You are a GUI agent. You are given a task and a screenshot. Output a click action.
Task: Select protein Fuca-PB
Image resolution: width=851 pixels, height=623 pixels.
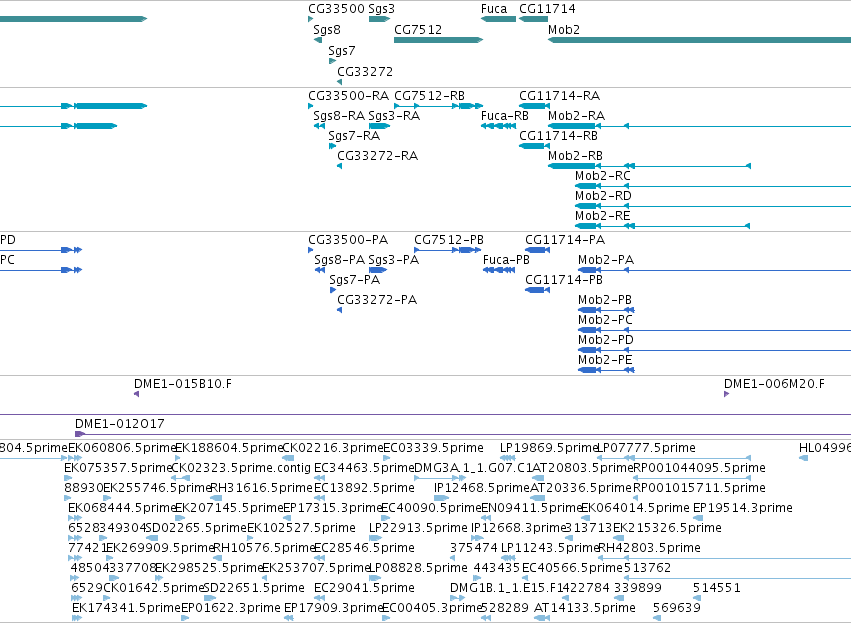[x=506, y=260]
